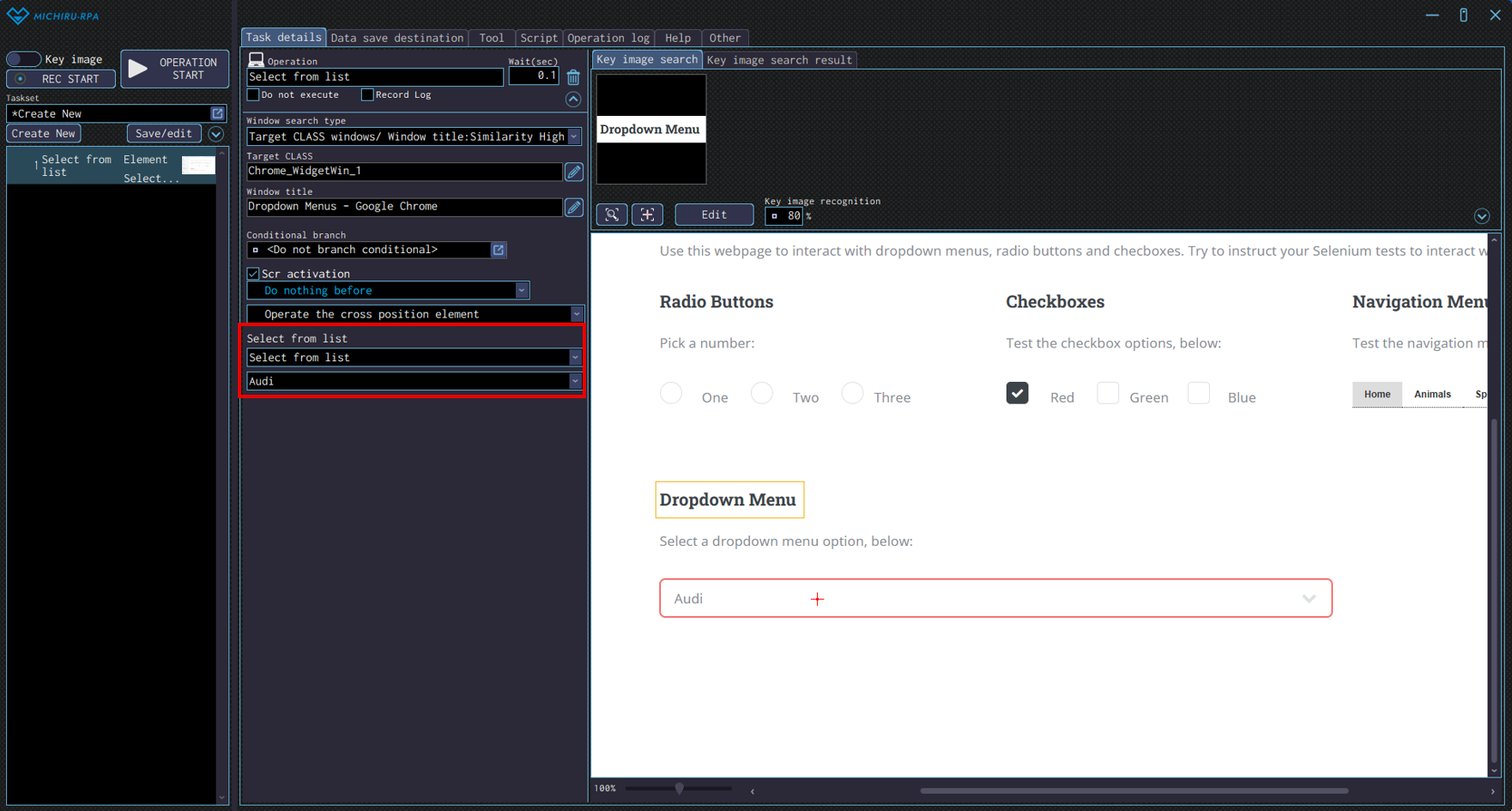Click the zoom slider handle at 100%
1512x811 pixels.
(x=679, y=788)
